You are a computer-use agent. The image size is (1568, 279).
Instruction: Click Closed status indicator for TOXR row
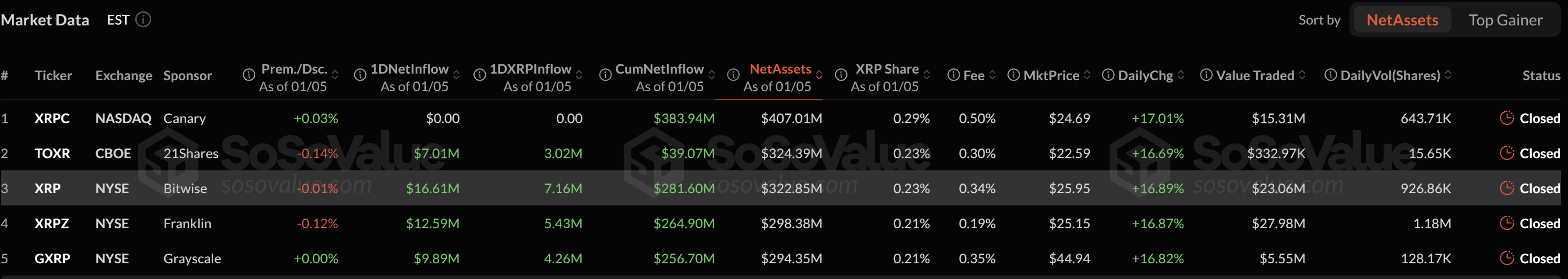pos(1508,153)
